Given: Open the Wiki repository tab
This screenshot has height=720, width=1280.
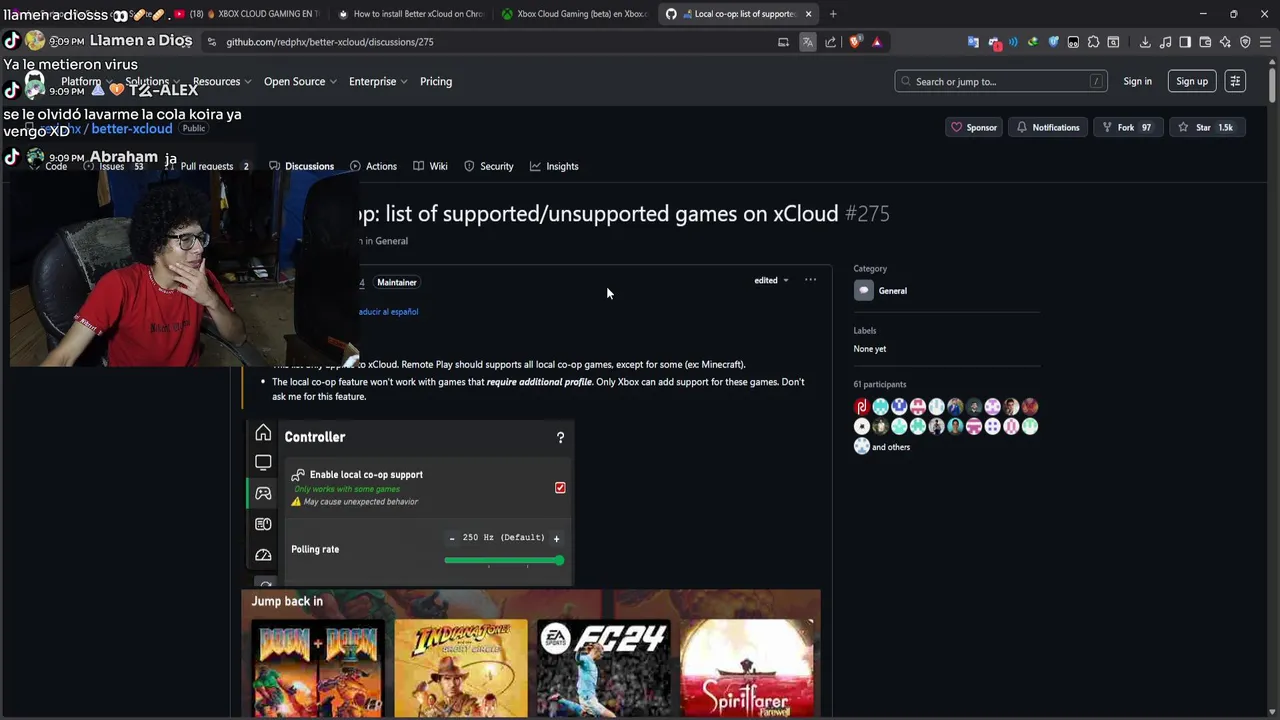Looking at the screenshot, I should [430, 166].
